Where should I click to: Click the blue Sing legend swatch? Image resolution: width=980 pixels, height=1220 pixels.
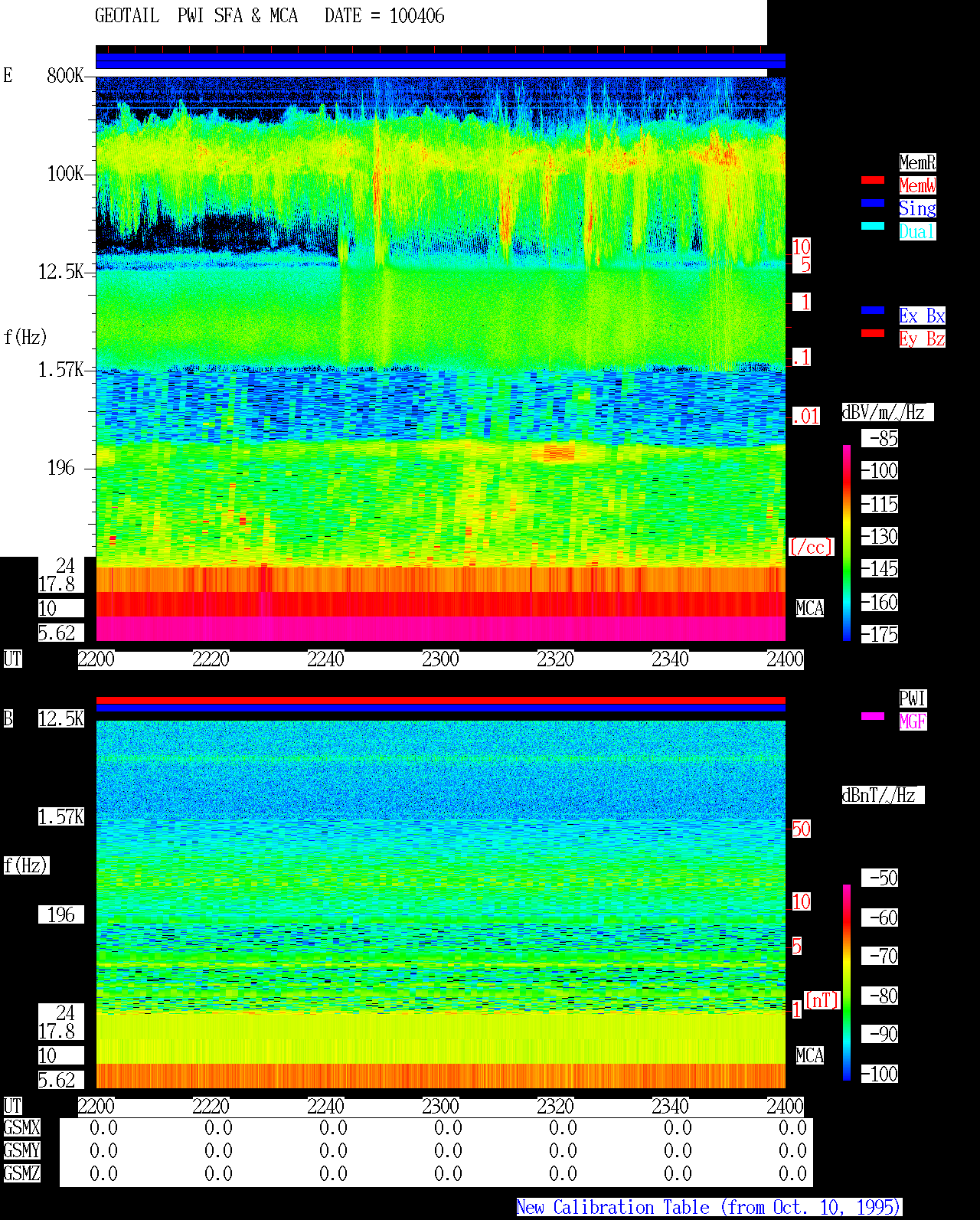pyautogui.click(x=873, y=204)
